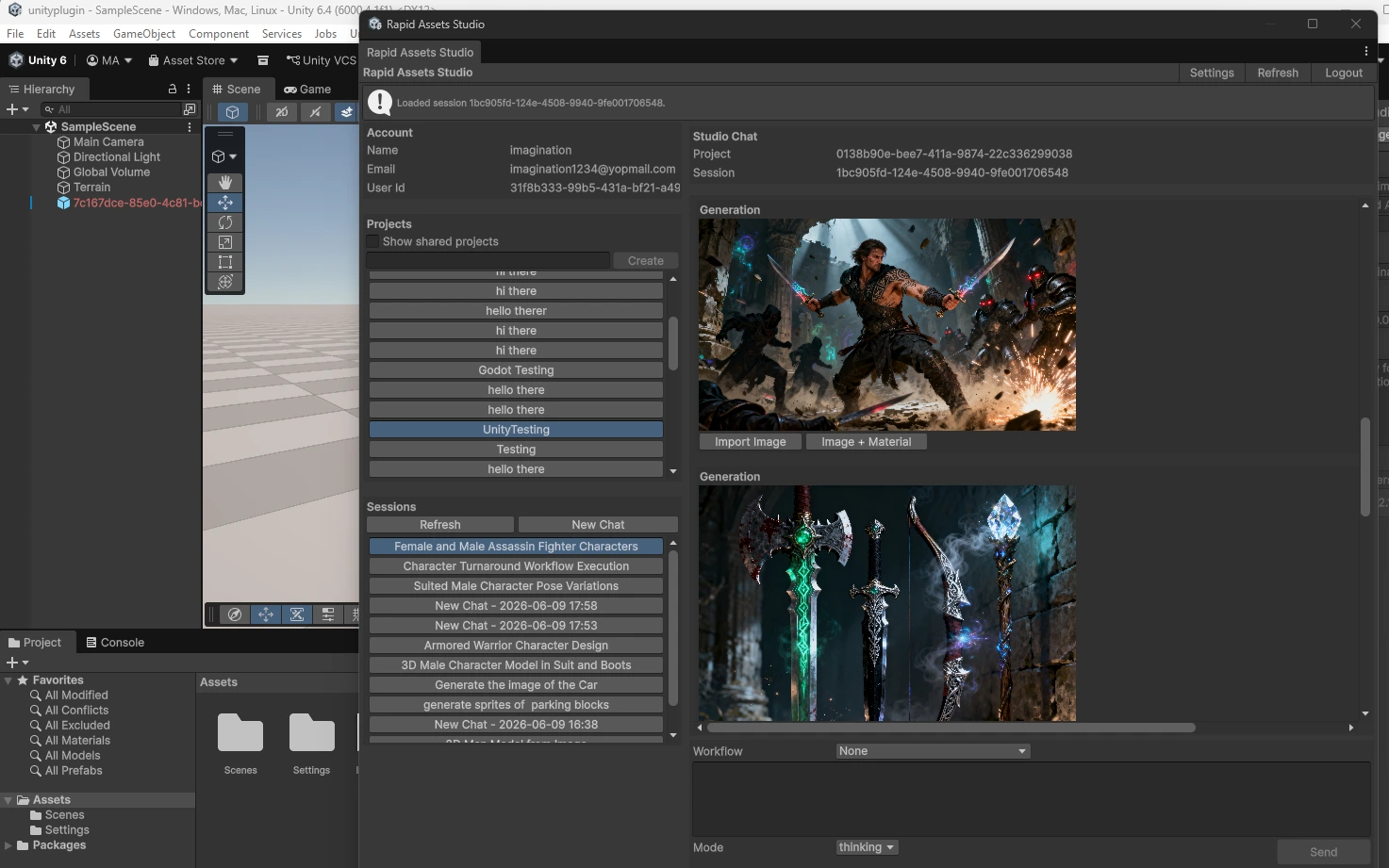Select the combined Transform tool
Screen dimensions: 1389x868
coord(225,282)
